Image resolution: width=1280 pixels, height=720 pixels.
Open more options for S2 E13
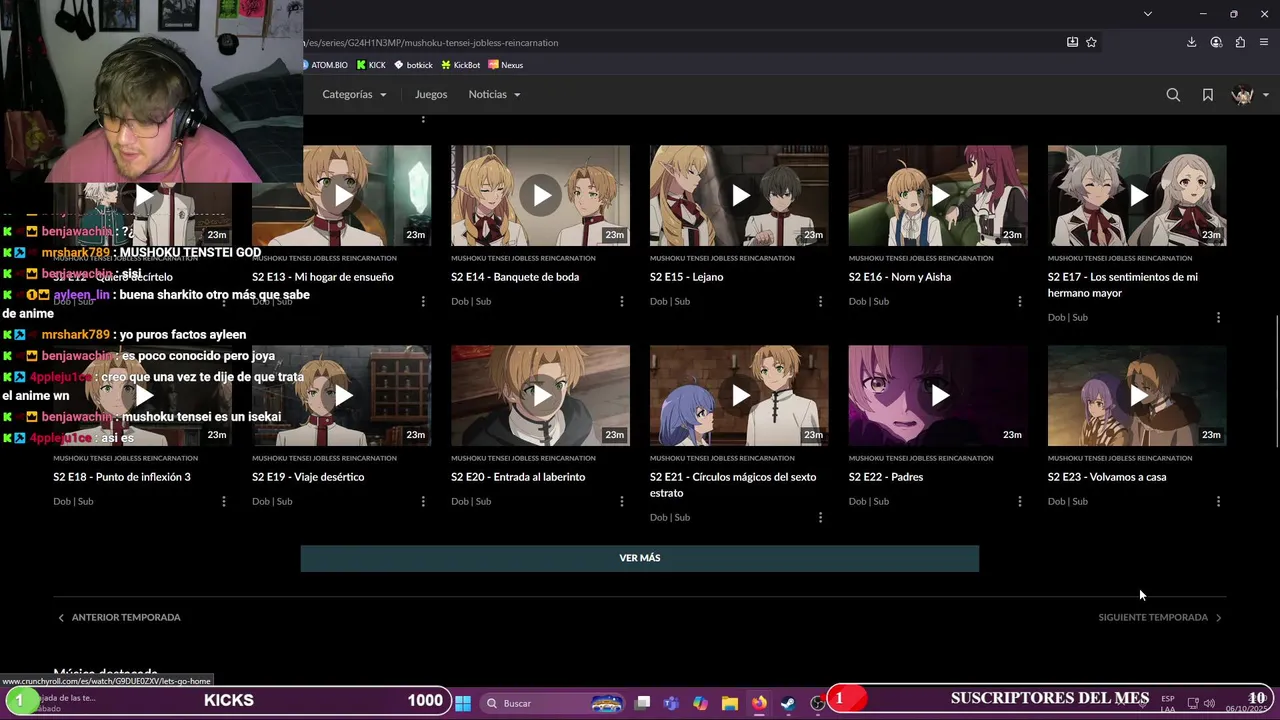point(423,301)
